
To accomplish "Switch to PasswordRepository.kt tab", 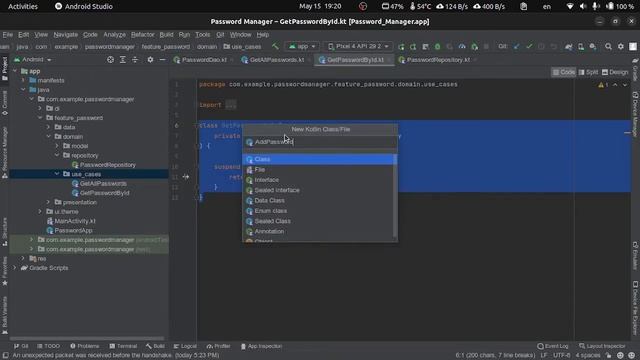I will (x=438, y=60).
